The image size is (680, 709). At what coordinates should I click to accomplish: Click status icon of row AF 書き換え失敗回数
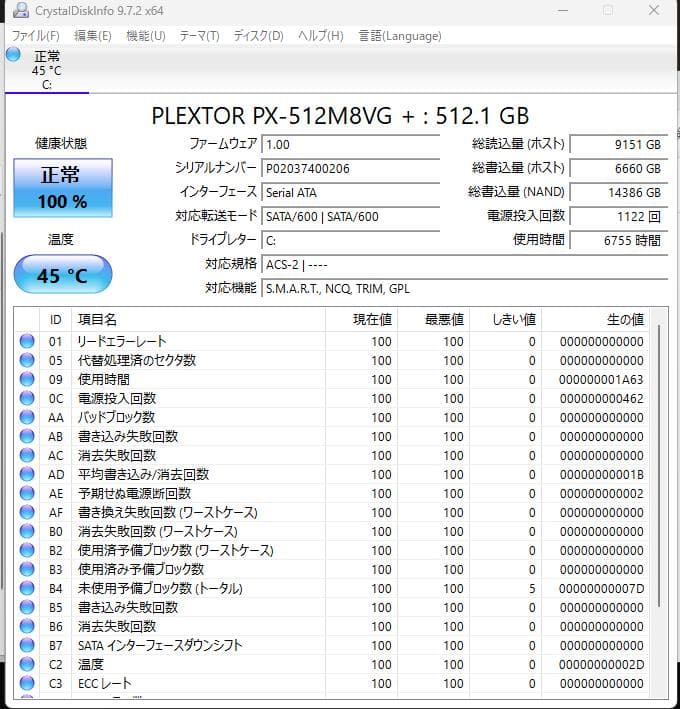click(x=27, y=512)
